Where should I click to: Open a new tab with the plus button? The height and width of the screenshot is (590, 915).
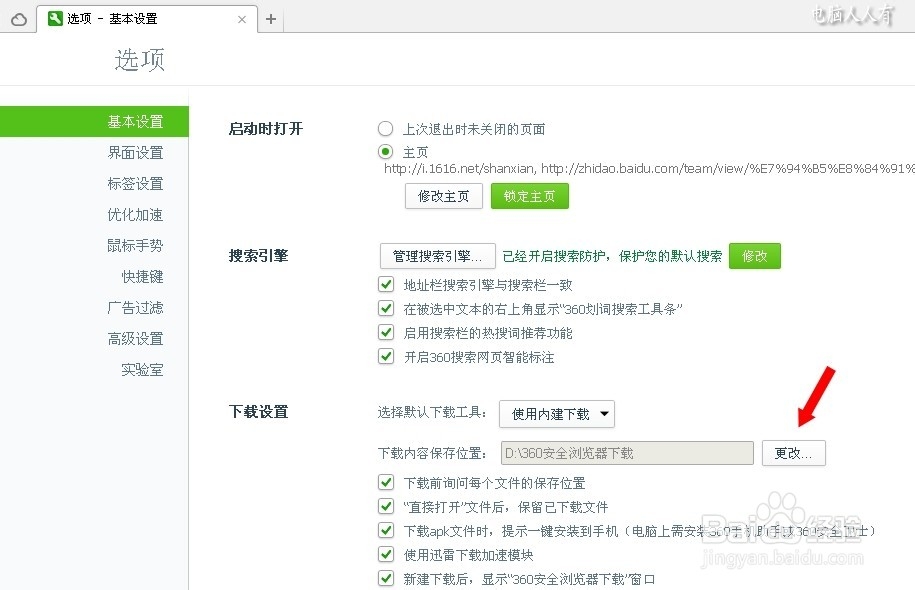271,19
